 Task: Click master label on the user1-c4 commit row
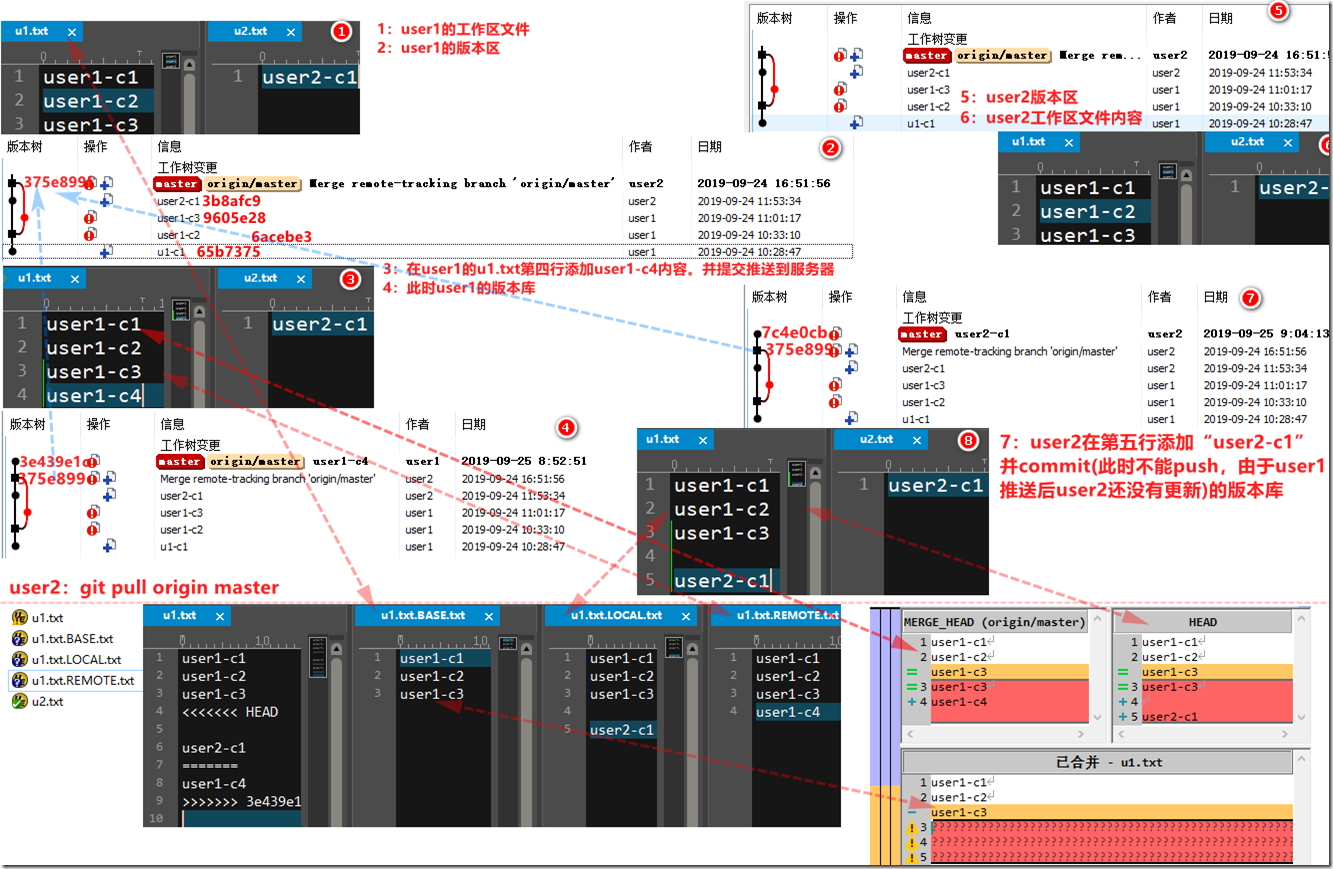[x=179, y=462]
